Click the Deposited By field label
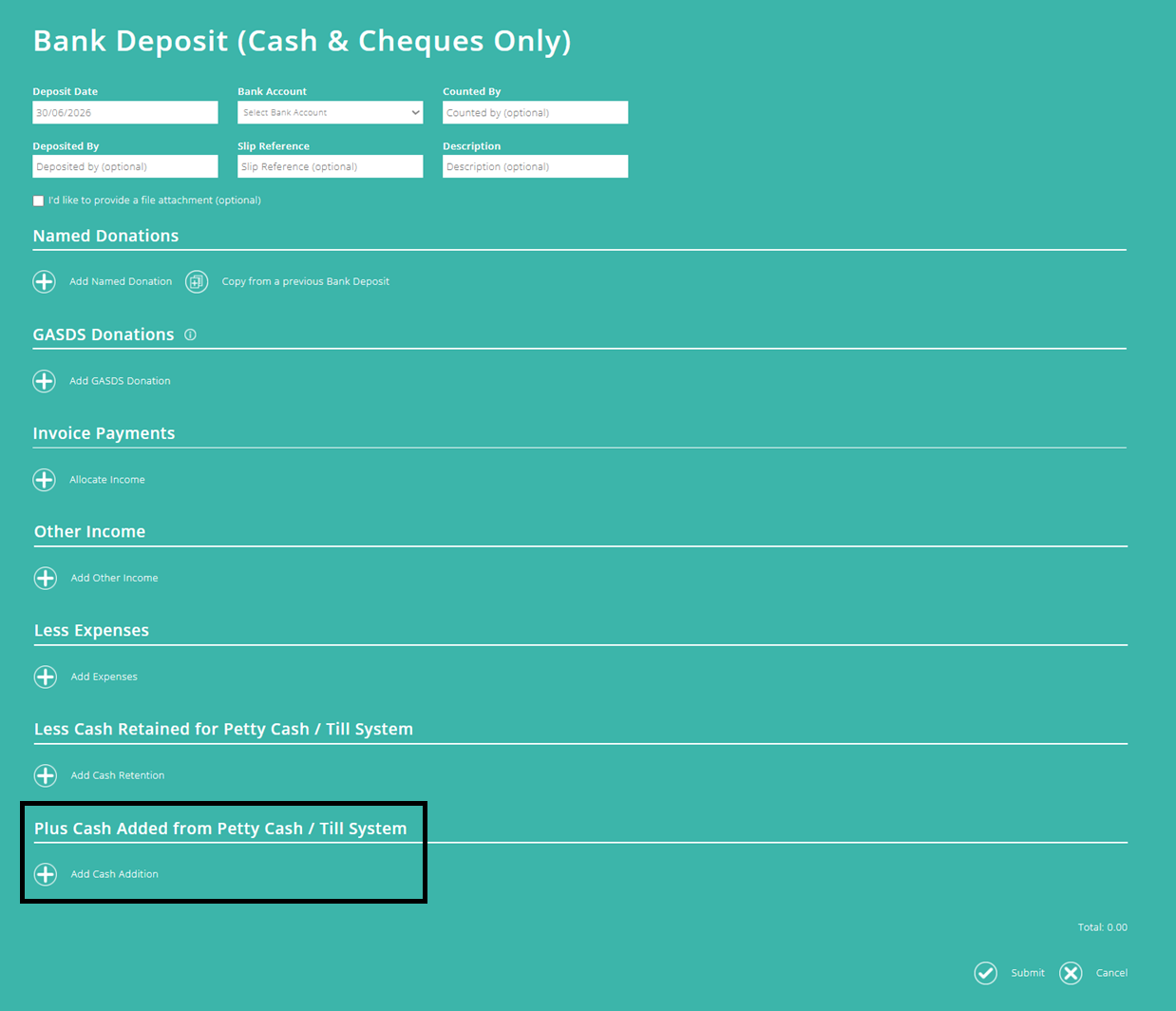The image size is (1176, 1011). 66,146
